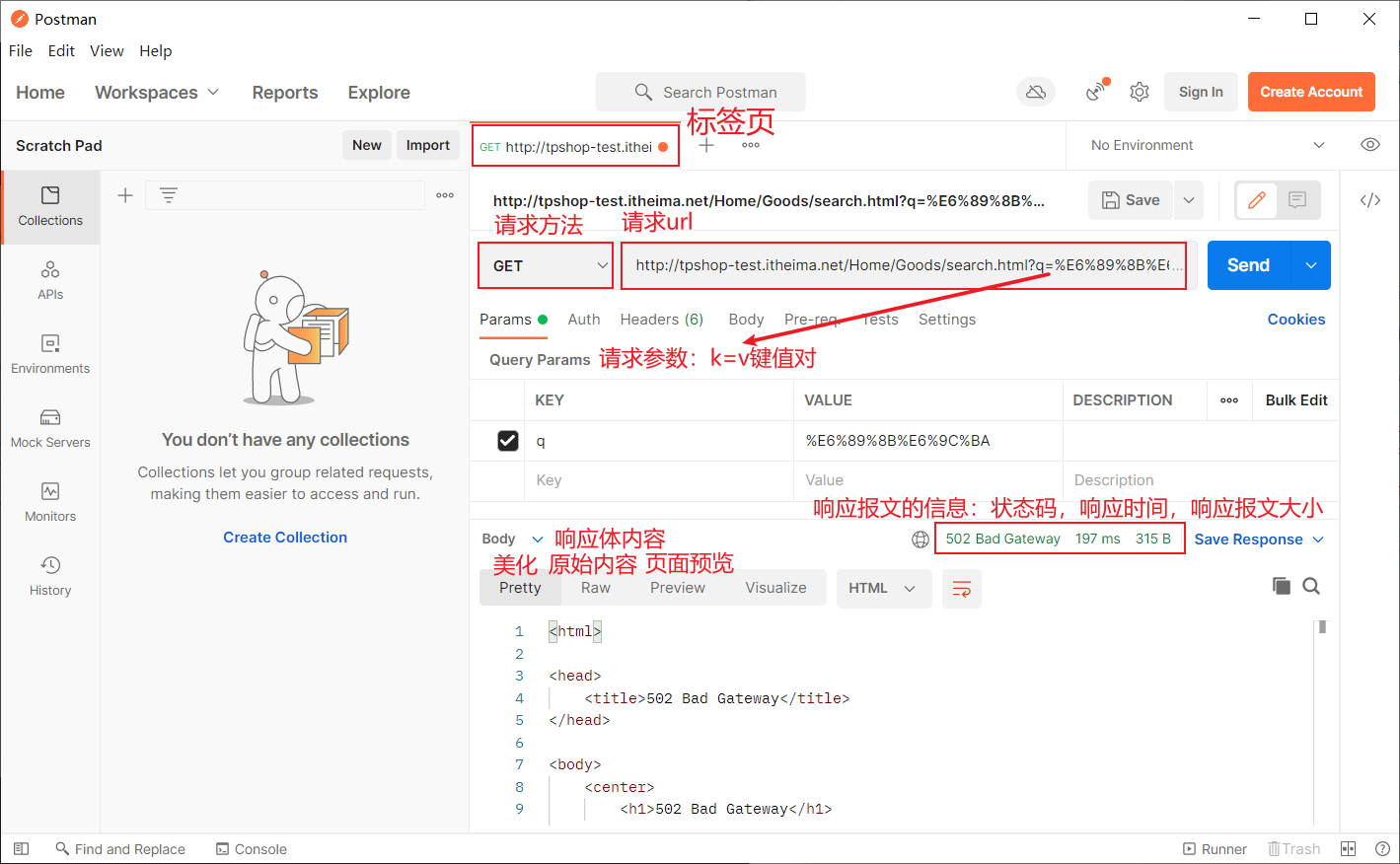Uncheck the q query parameter checkbox
This screenshot has width=1400, height=864.
(508, 441)
